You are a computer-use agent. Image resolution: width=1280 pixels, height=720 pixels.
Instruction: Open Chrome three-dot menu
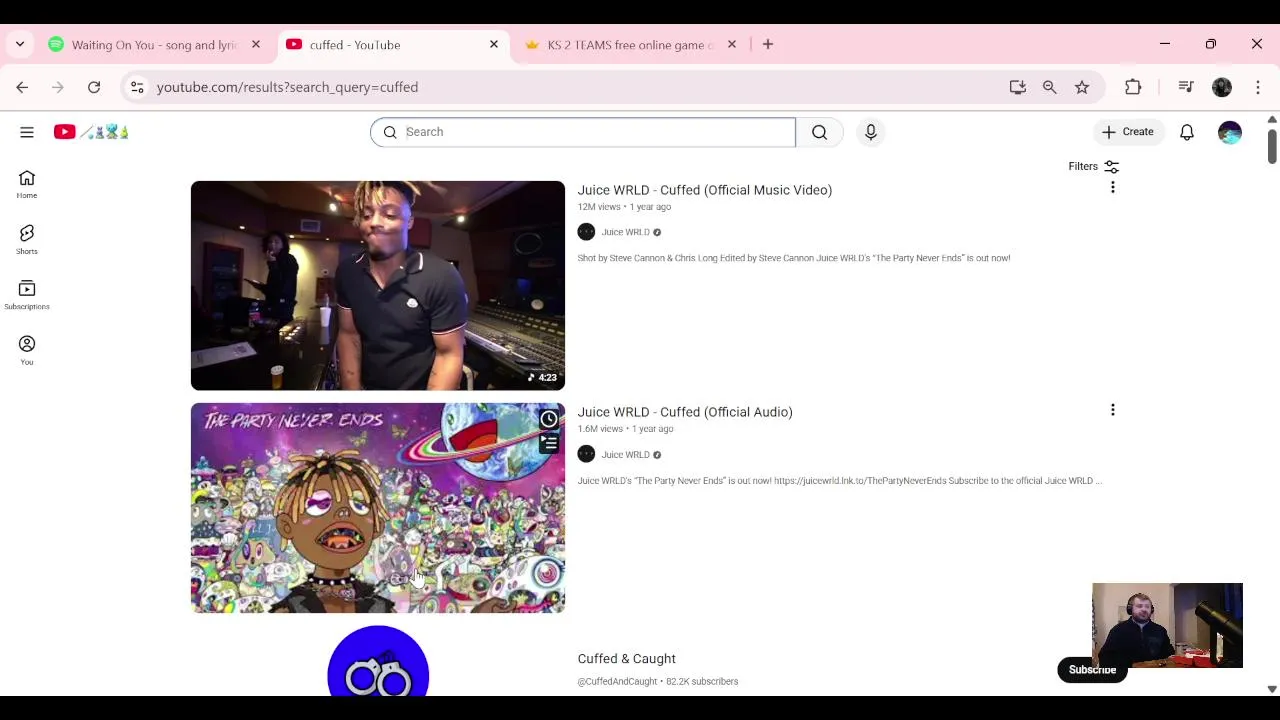1258,87
